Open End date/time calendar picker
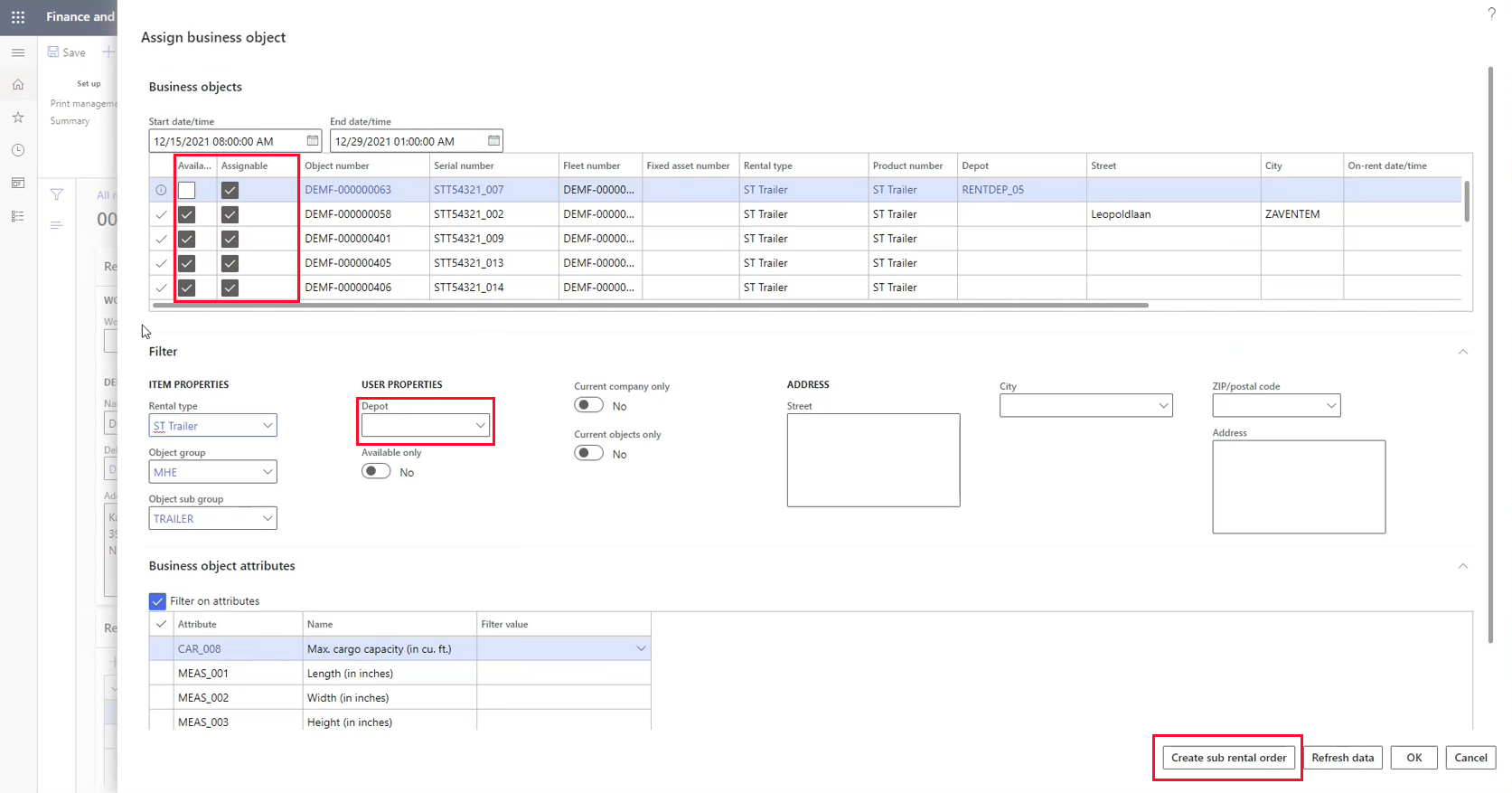This screenshot has width=1512, height=793. [493, 141]
